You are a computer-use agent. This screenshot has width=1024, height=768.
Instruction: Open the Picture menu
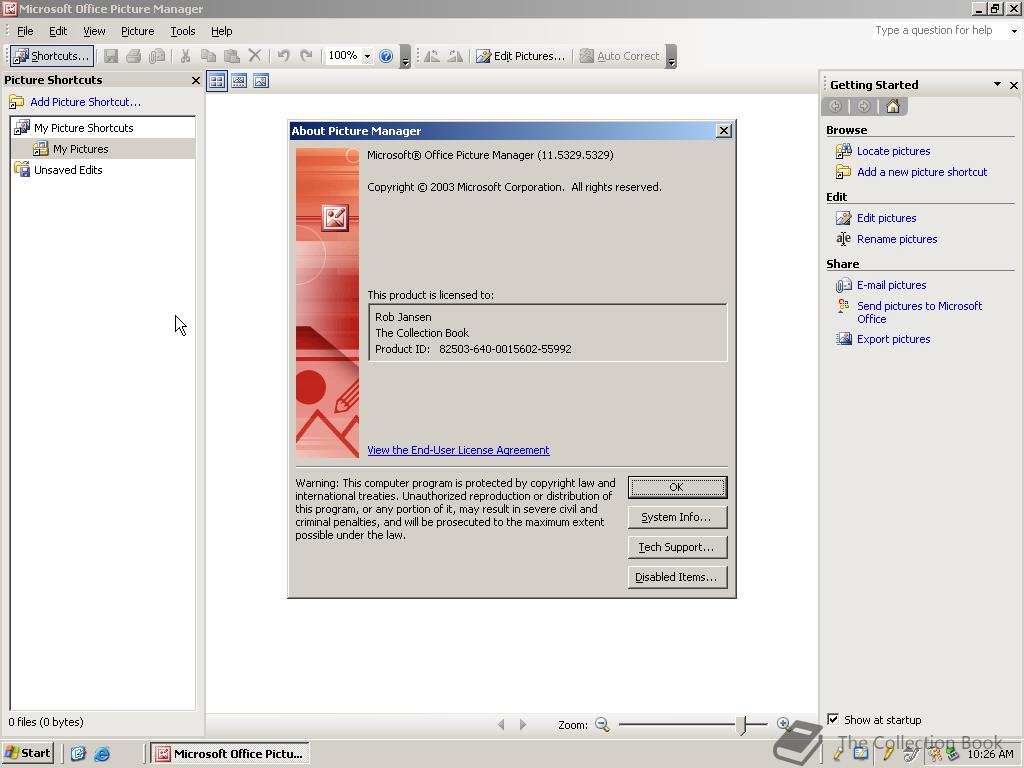pos(137,31)
